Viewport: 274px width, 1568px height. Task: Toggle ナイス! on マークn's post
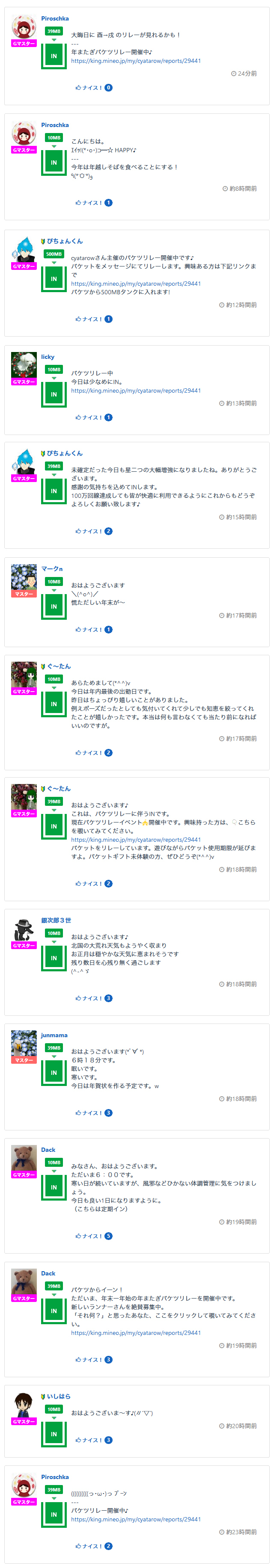pyautogui.click(x=89, y=630)
